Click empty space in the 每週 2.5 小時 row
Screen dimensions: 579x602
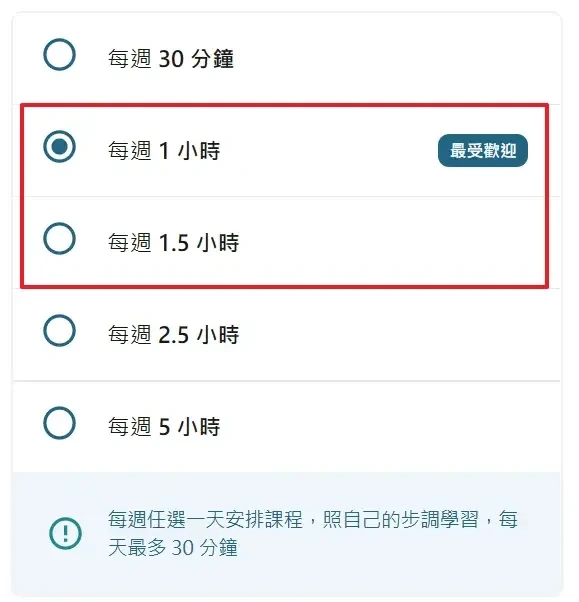(384, 334)
